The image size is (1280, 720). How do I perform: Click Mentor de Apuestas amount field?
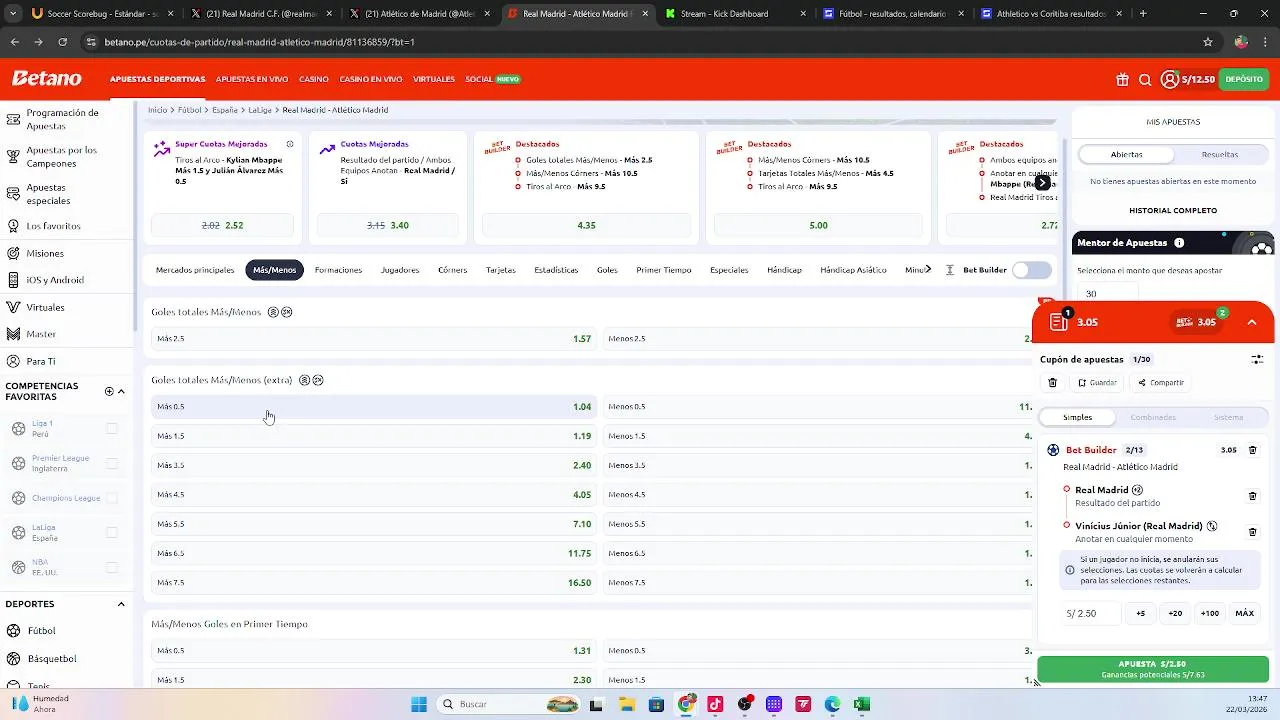click(1108, 294)
